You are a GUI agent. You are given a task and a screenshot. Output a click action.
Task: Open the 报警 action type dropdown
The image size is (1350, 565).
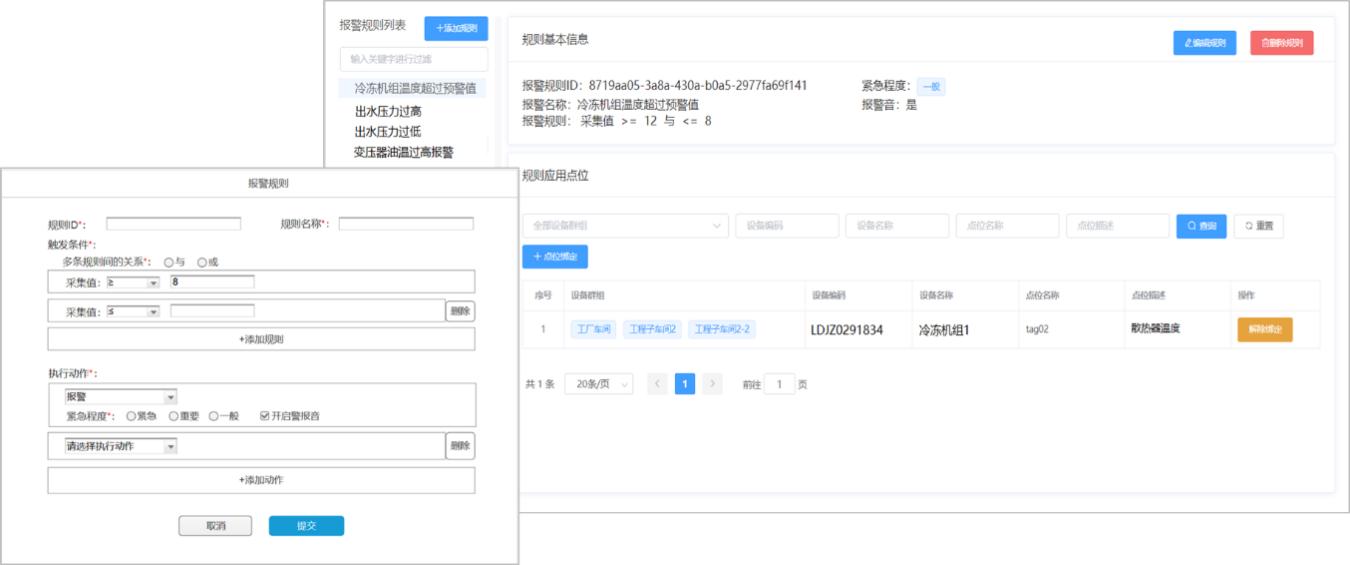(x=121, y=397)
